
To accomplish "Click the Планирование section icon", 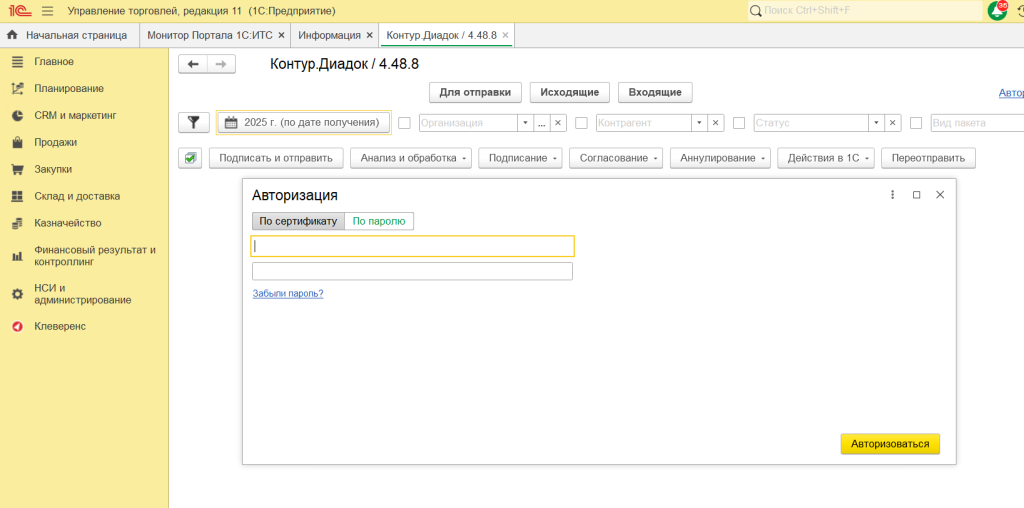I will point(18,88).
